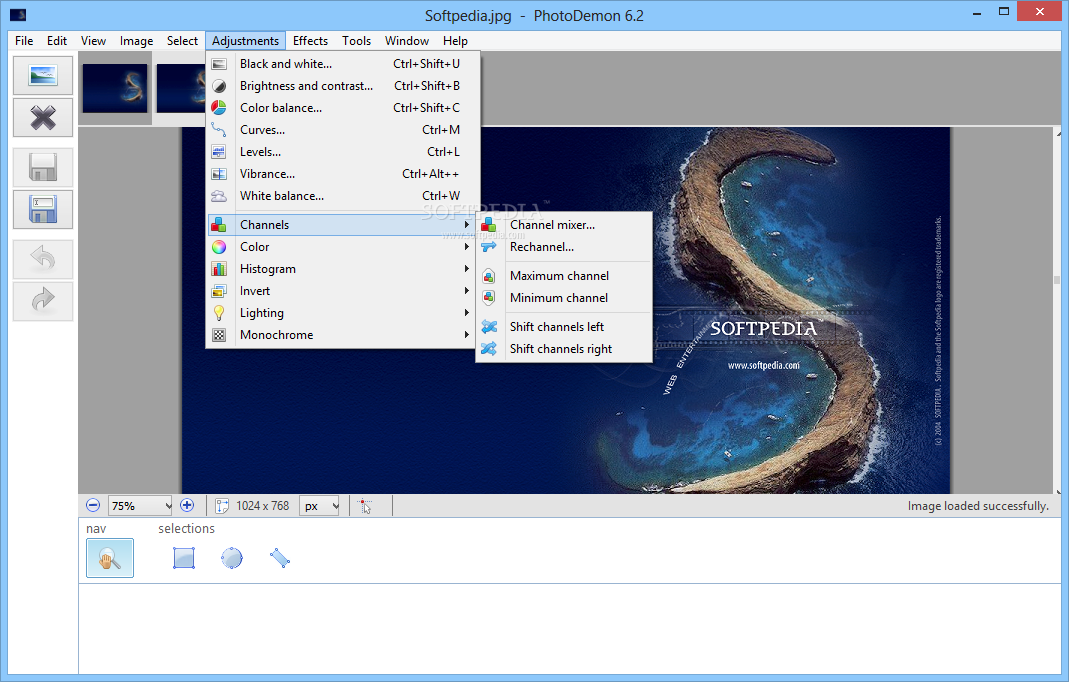Screen dimensions: 1069x682
Task: Open the Select menu
Action: pos(182,41)
